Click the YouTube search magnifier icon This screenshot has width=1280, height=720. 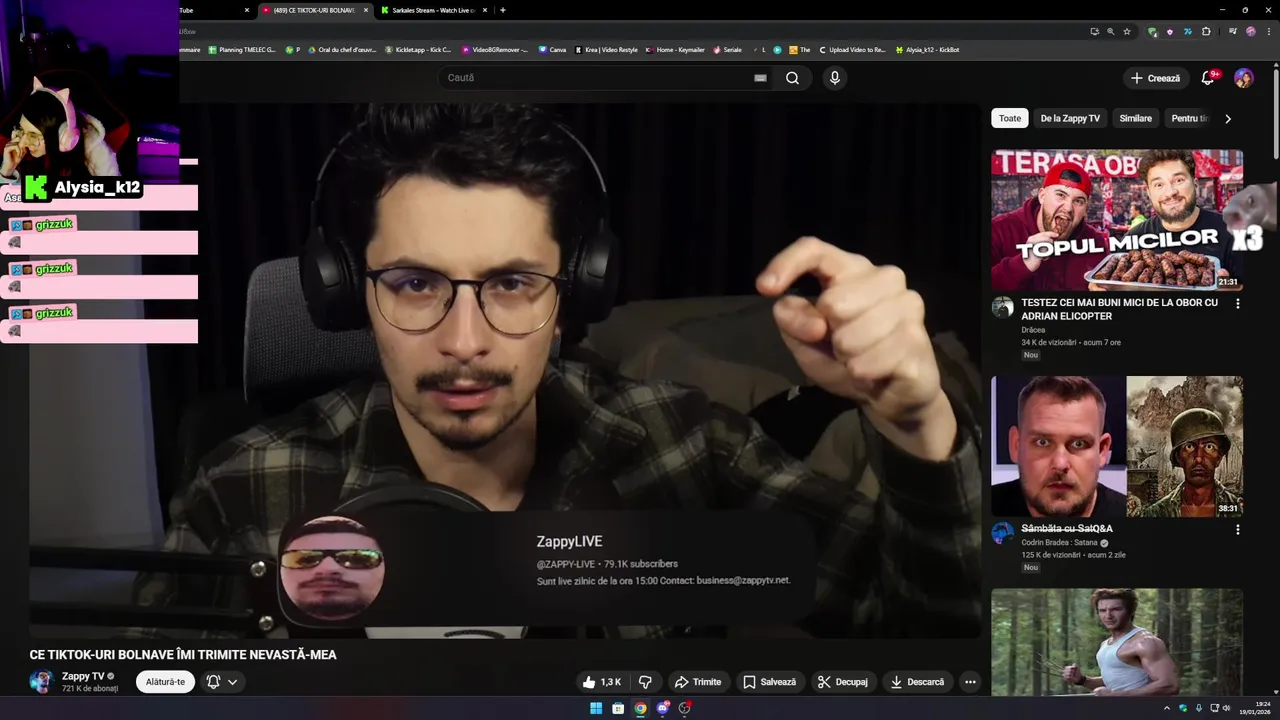(x=792, y=78)
